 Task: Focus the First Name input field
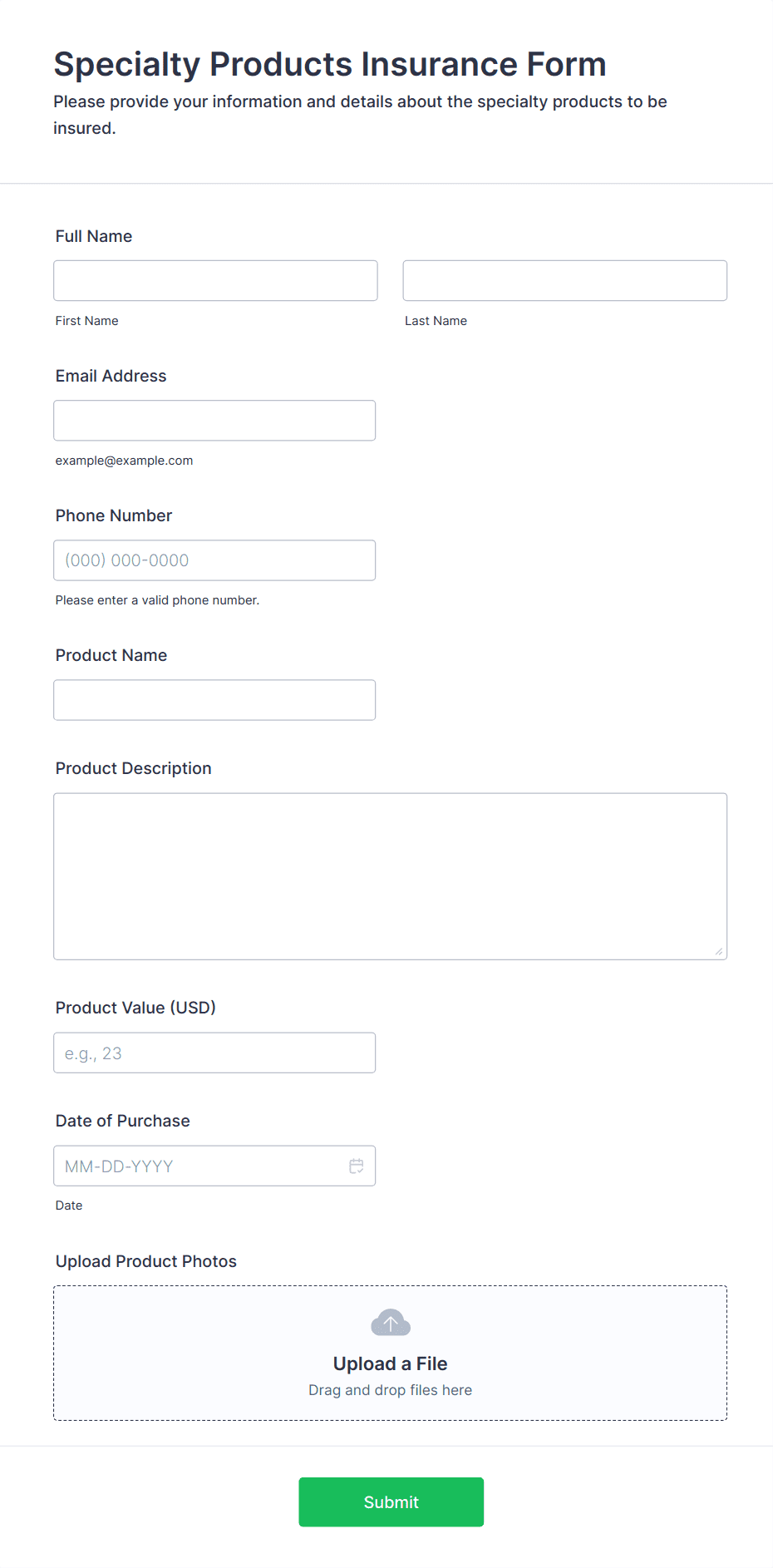[x=215, y=281]
